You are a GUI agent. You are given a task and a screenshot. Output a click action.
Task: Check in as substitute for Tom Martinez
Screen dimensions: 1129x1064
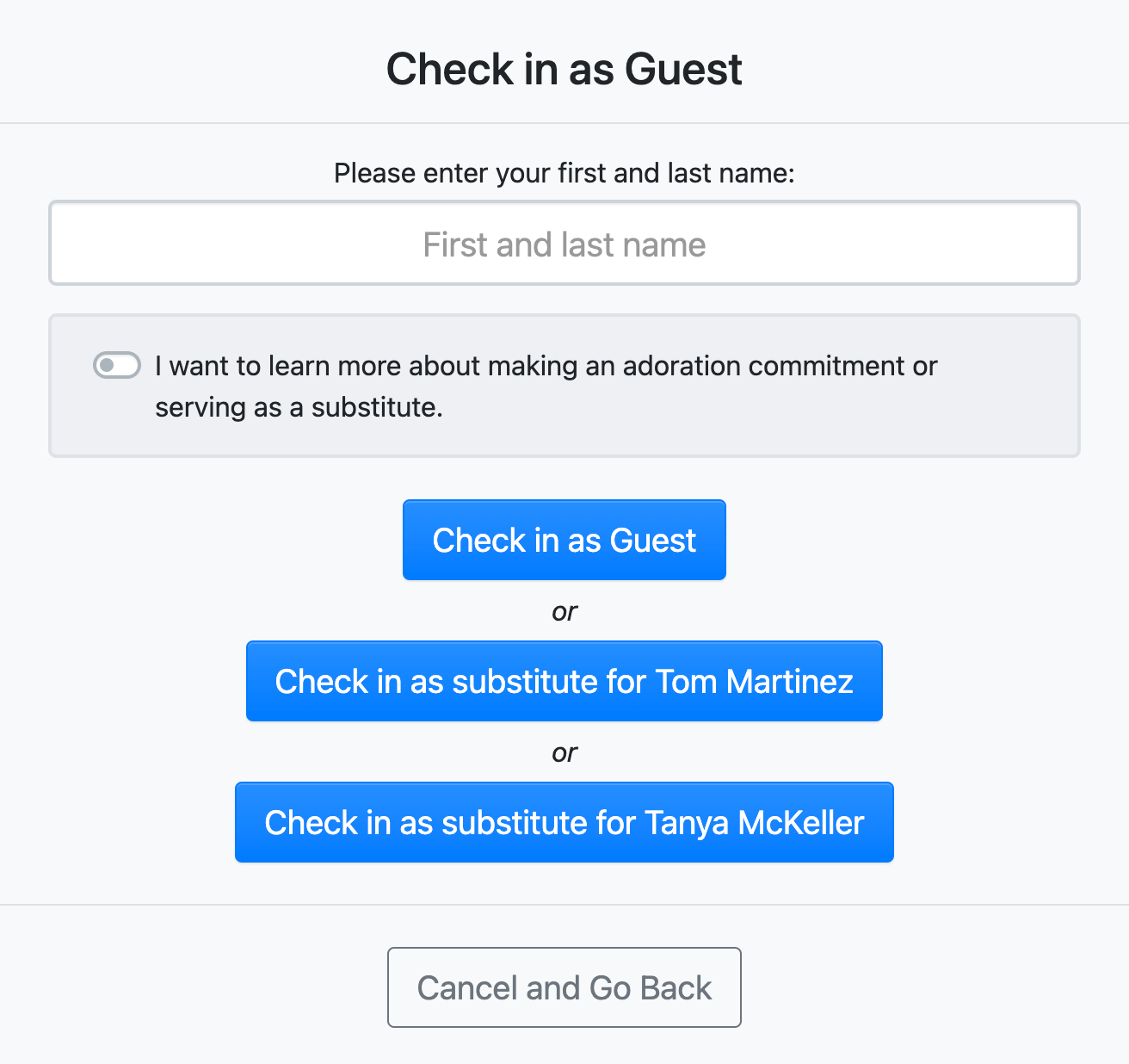pyautogui.click(x=564, y=681)
